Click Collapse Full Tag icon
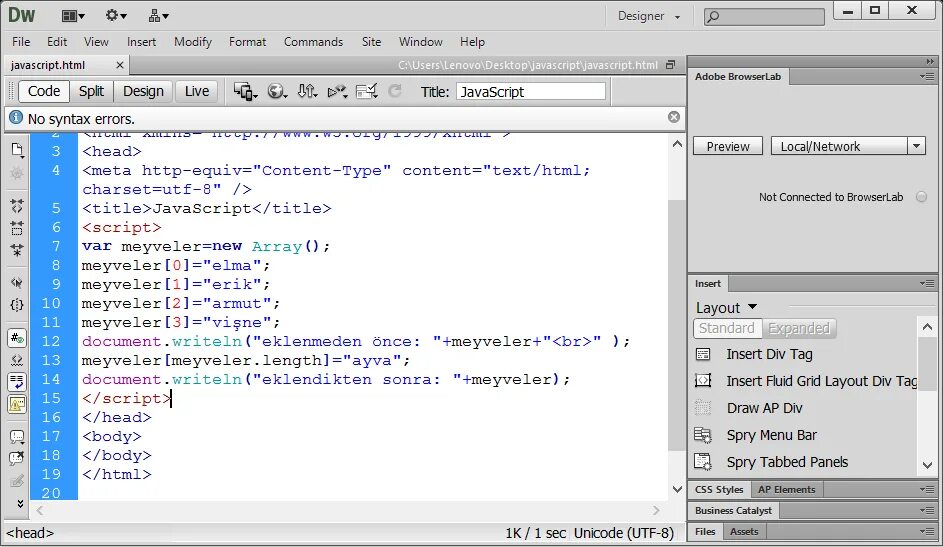The height and width of the screenshot is (547, 943). 17,206
